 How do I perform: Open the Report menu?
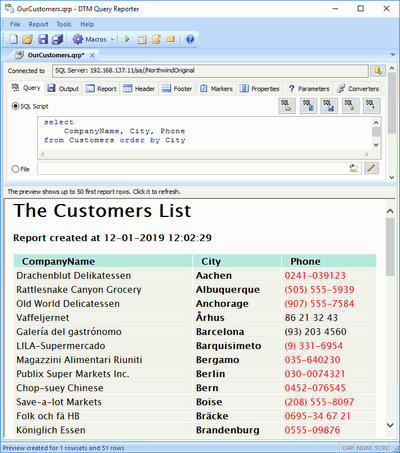click(38, 24)
